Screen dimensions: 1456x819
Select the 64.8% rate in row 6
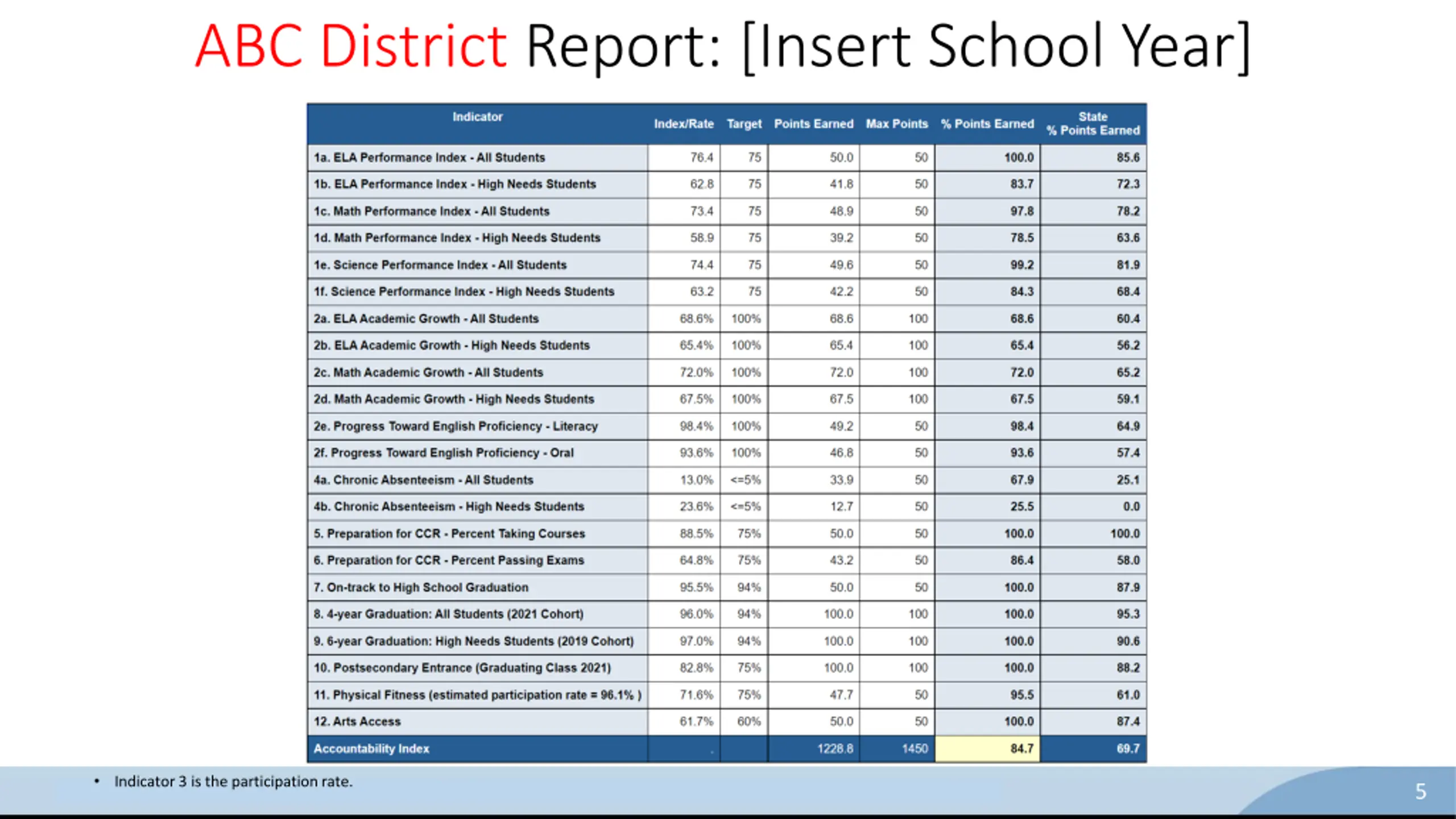[x=697, y=560]
